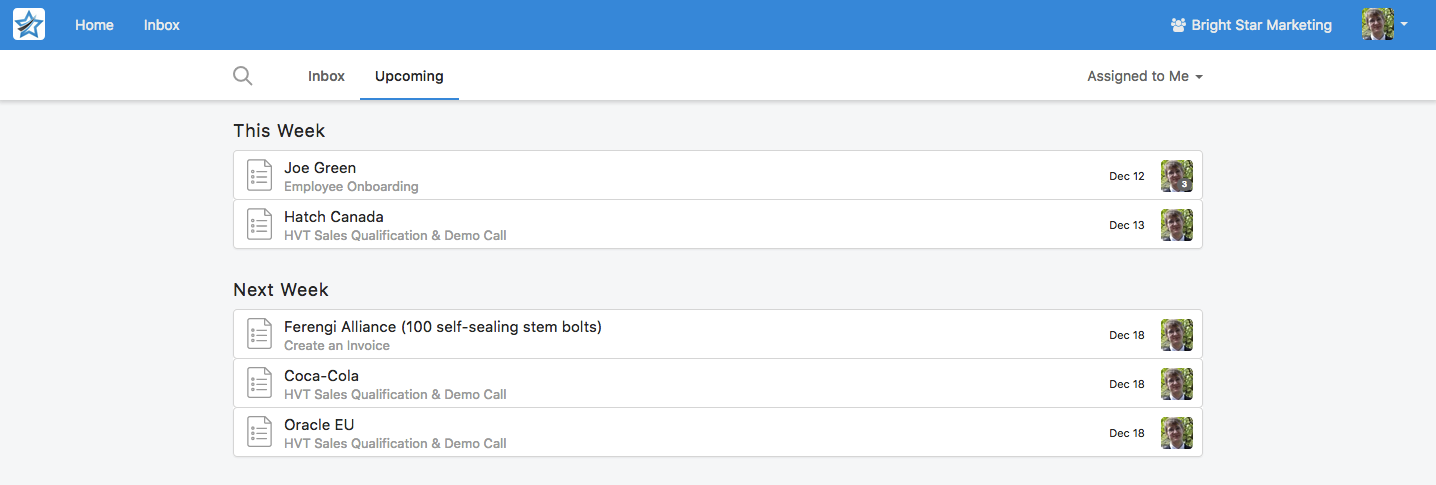Open the search magnifier icon

(242, 76)
